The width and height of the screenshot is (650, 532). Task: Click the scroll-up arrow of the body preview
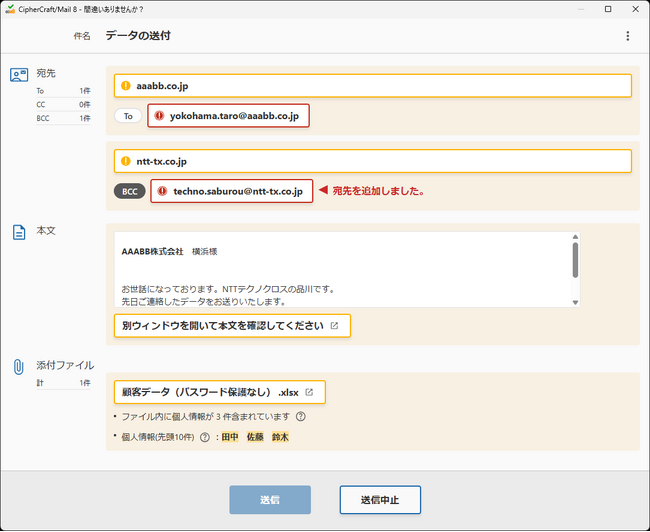575,240
